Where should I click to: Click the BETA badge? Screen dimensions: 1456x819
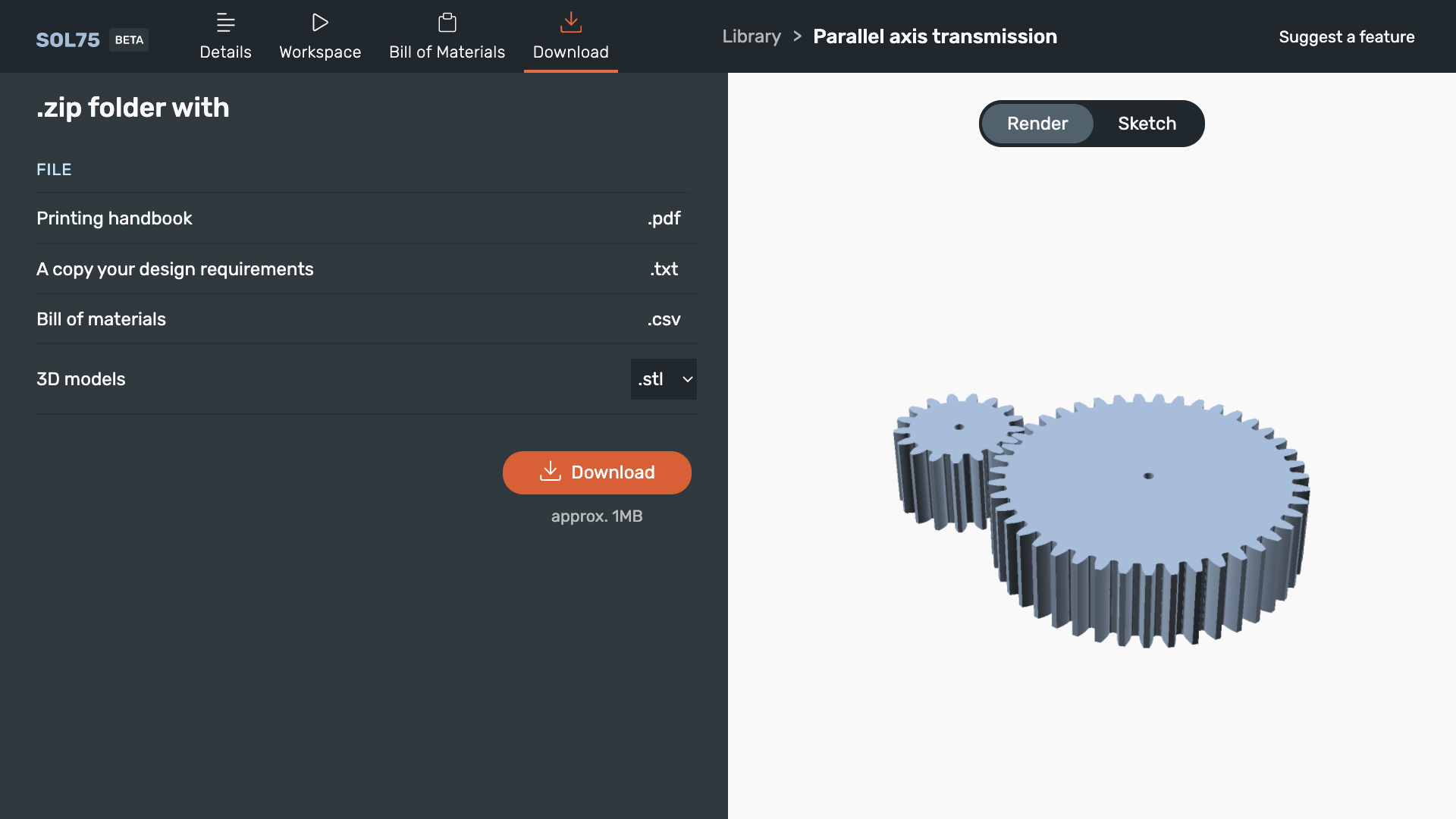[x=129, y=39]
